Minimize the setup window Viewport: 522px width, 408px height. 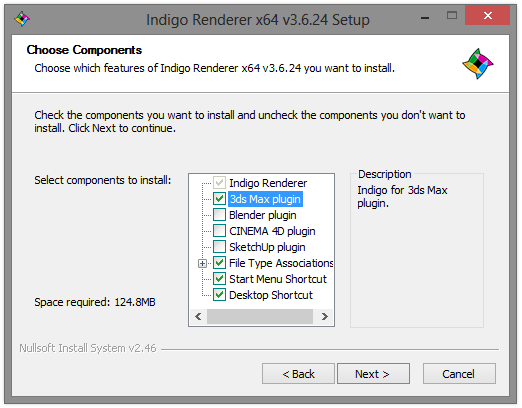point(425,17)
